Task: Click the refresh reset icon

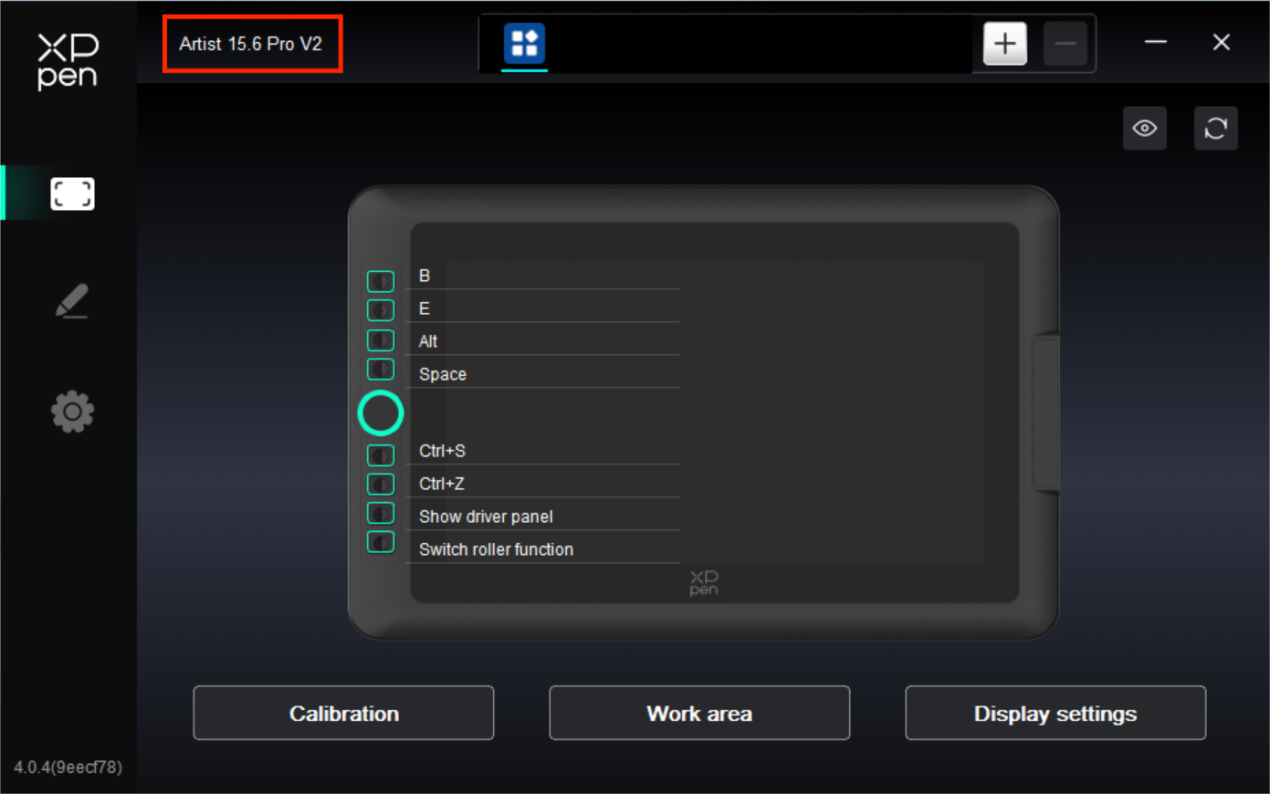Action: (1216, 128)
